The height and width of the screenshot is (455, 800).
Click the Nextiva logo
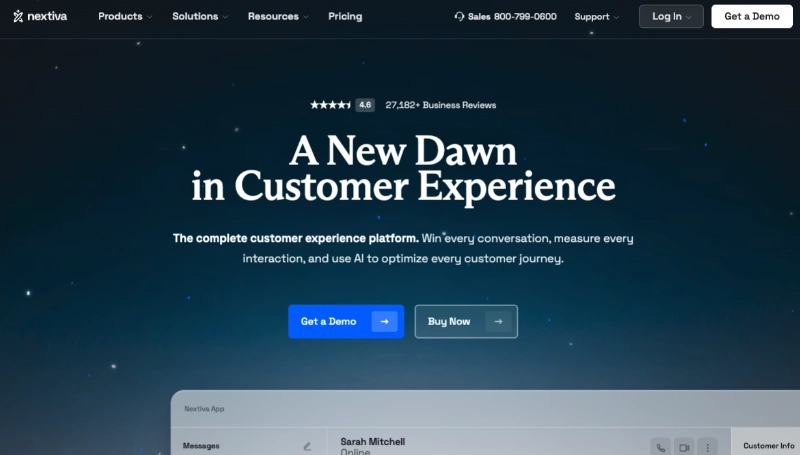coord(40,16)
